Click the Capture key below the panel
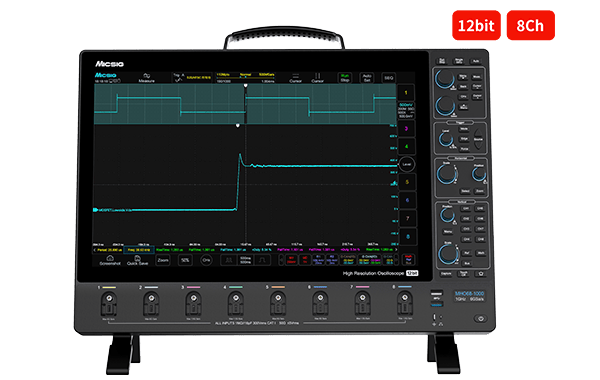This screenshot has width=600, height=380. tap(446, 274)
